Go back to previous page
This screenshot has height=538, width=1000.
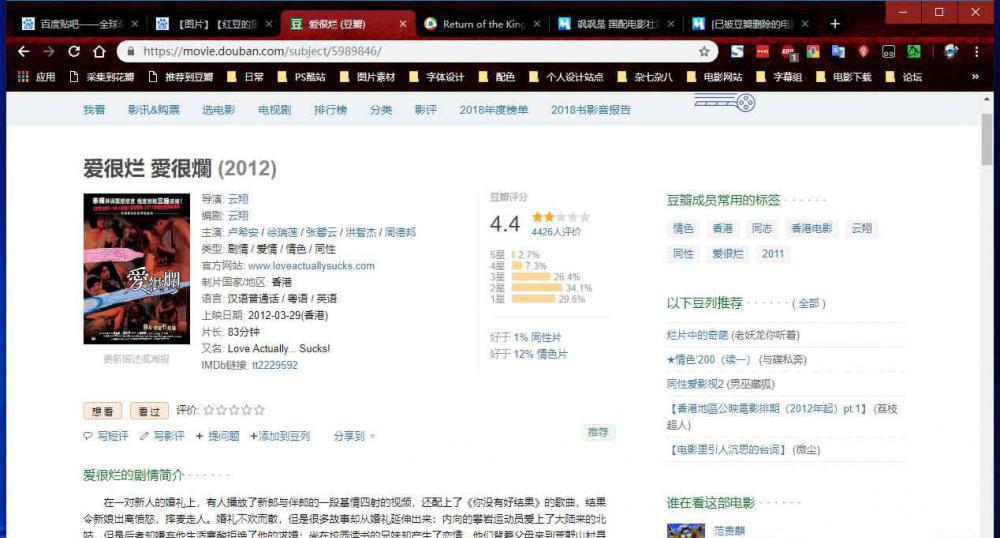[24, 51]
